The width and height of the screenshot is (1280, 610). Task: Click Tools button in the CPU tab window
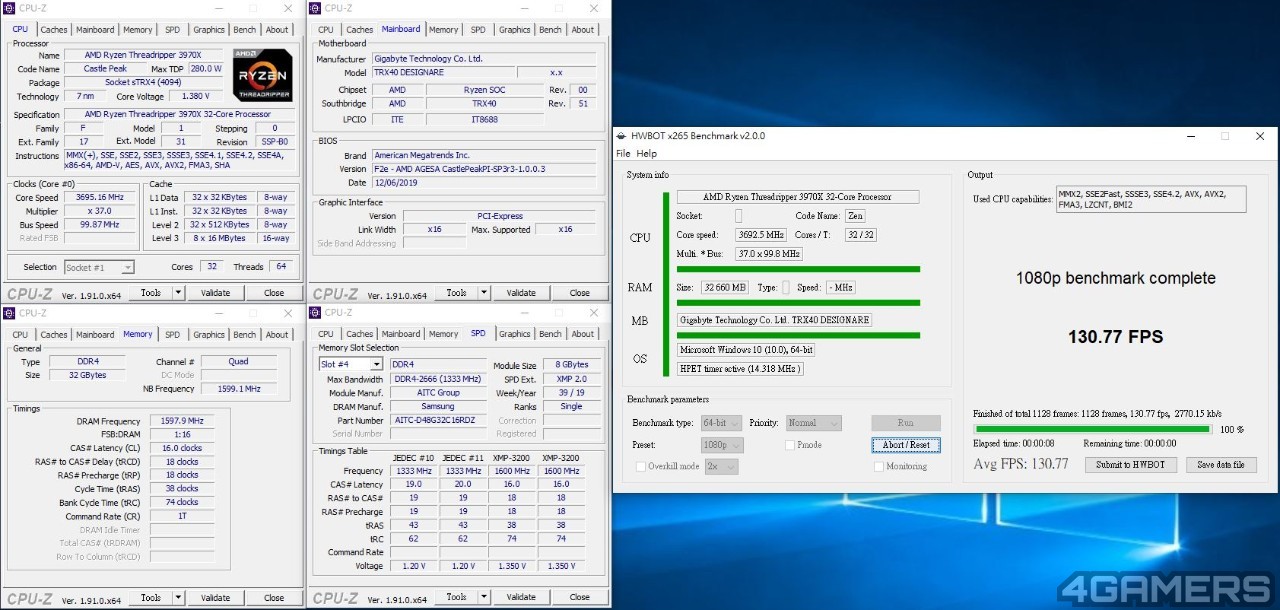click(151, 293)
